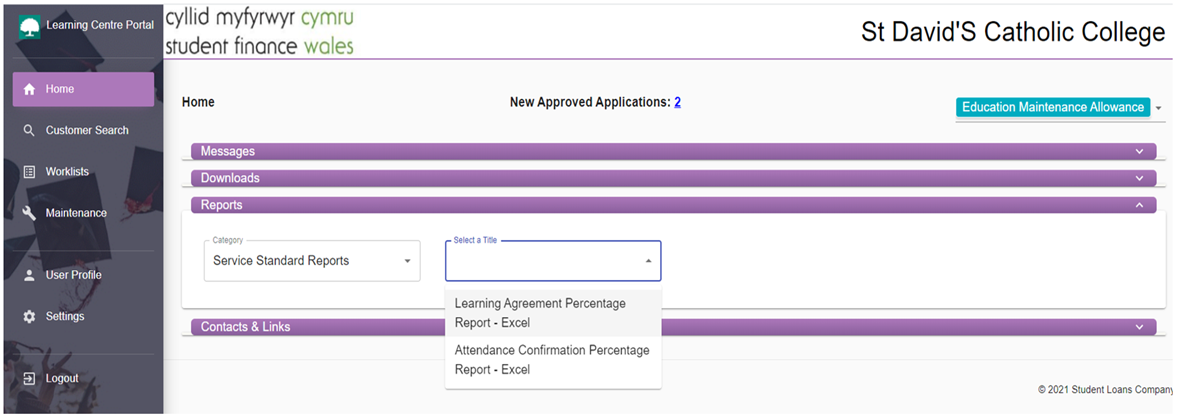Click the 2021 Student Loans Company copyright text
This screenshot has width=1179, height=418.
pyautogui.click(x=1107, y=390)
